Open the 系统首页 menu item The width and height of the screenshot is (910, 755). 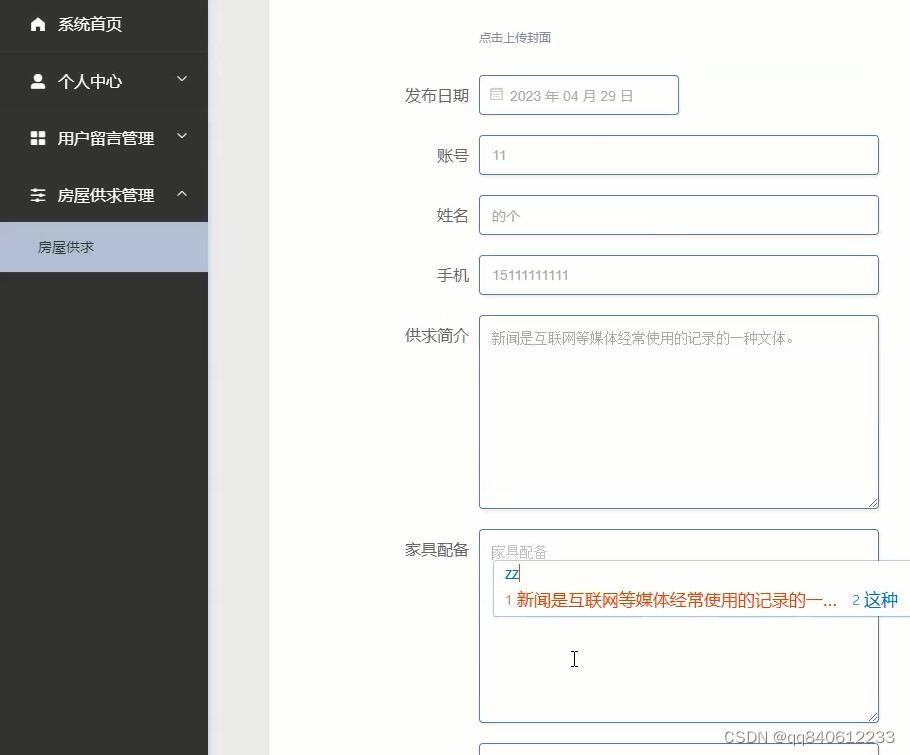(x=104, y=24)
